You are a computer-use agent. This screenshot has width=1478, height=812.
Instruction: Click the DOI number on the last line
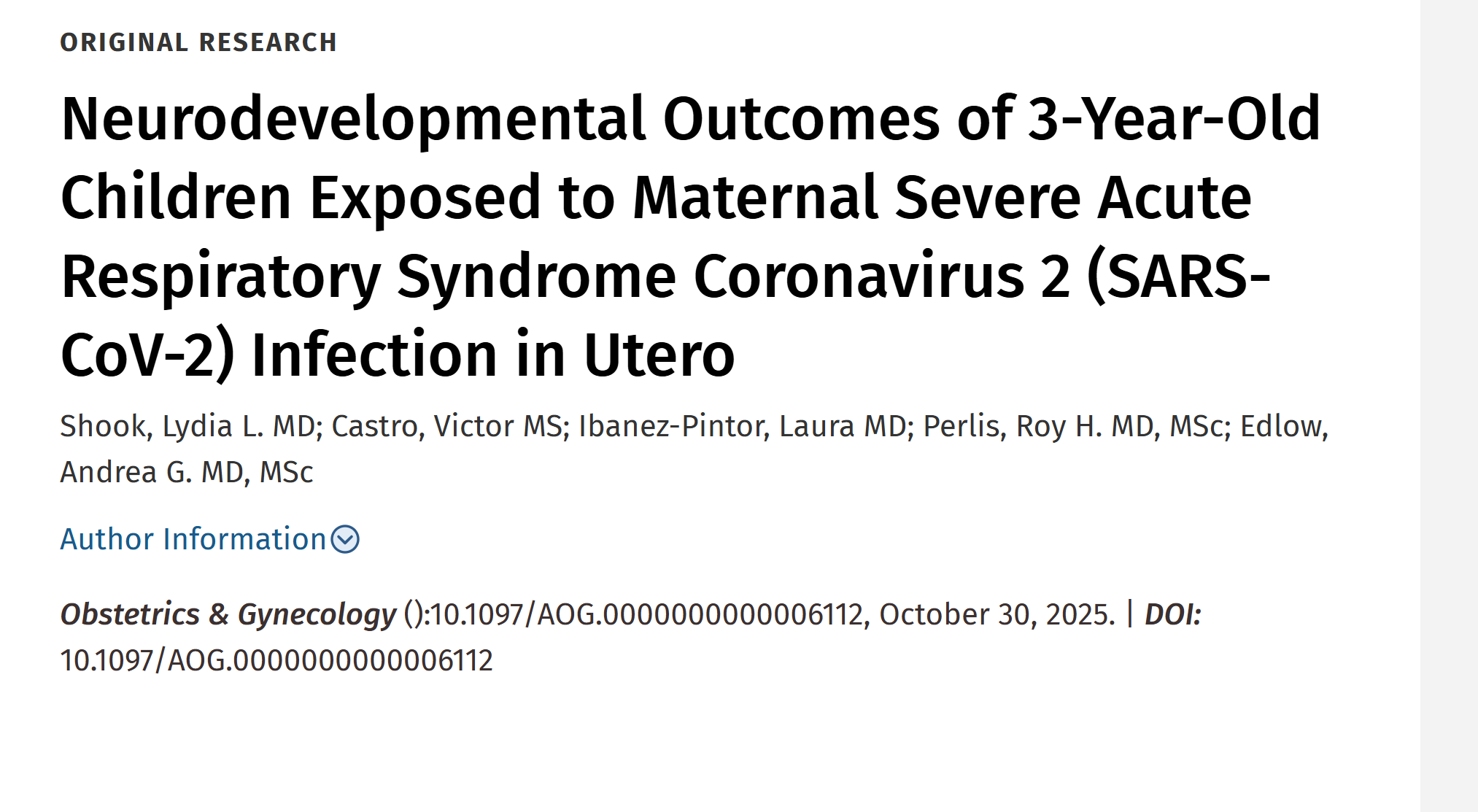click(276, 660)
